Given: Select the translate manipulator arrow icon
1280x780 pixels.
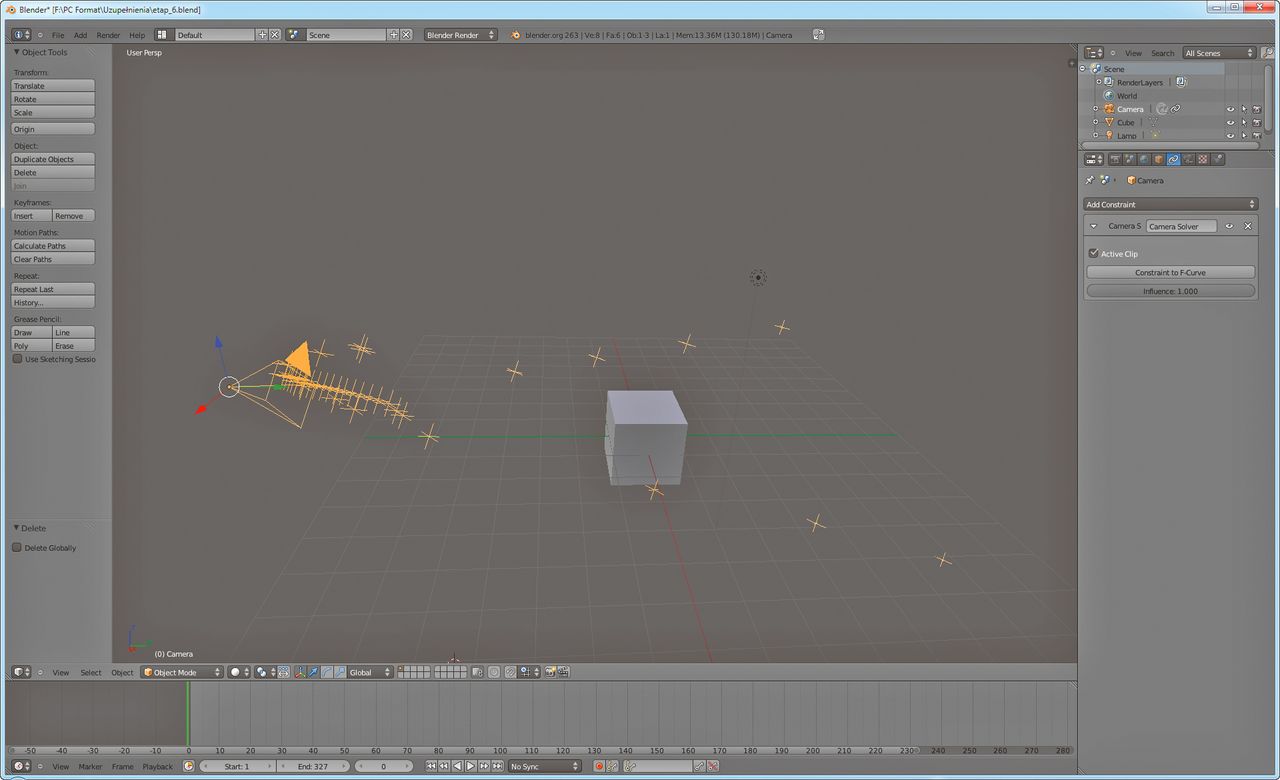Looking at the screenshot, I should click(313, 672).
